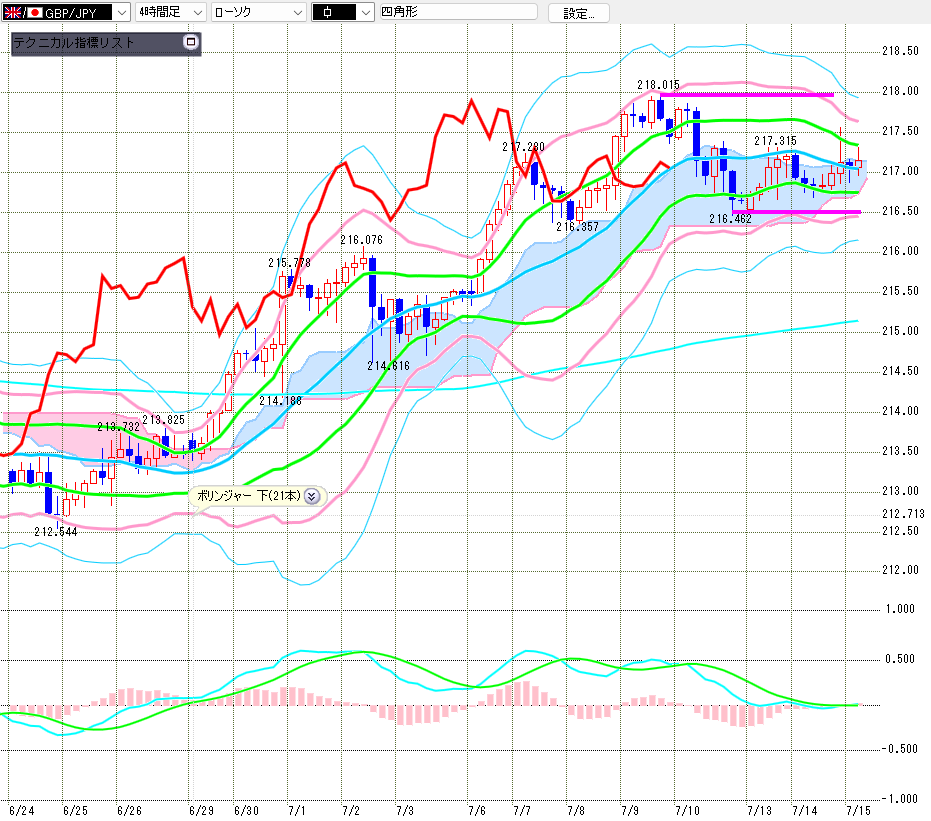Screen dimensions: 931x821
Task: Expand the テクニカル指標リスト panel via its square icon
Action: [191, 42]
